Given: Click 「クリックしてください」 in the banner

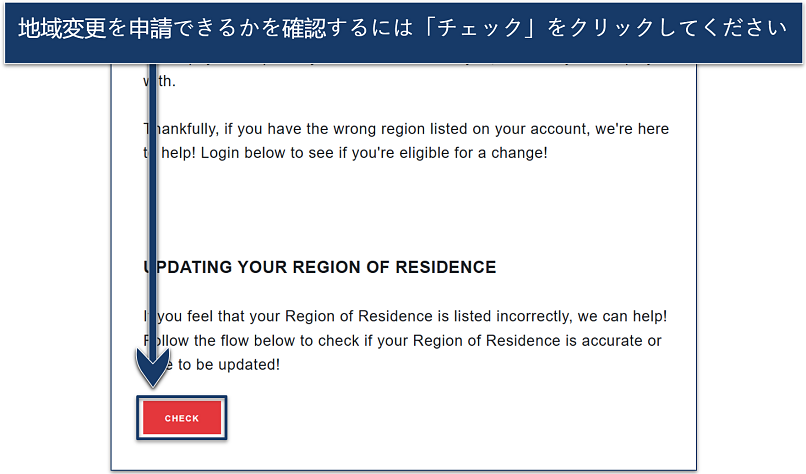Looking at the screenshot, I should point(675,31).
